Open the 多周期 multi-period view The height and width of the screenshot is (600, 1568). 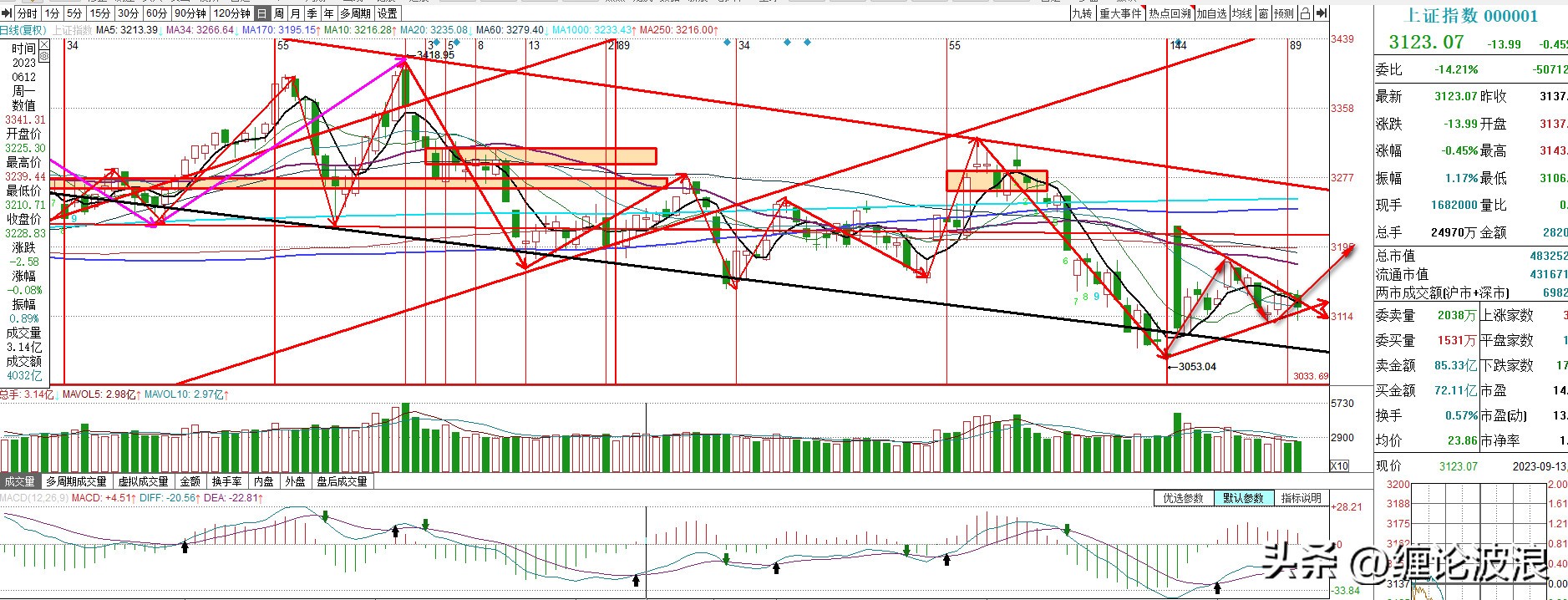[355, 13]
